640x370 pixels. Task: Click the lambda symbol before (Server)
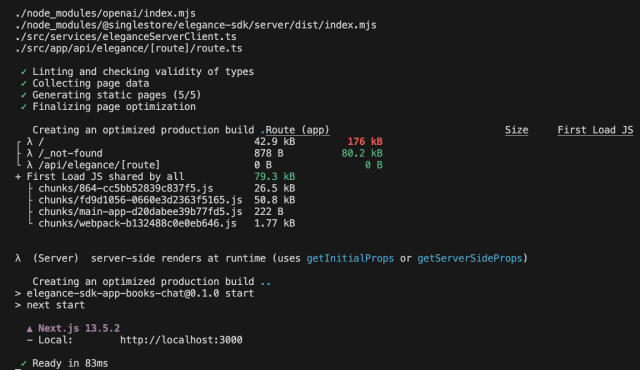(x=18, y=259)
